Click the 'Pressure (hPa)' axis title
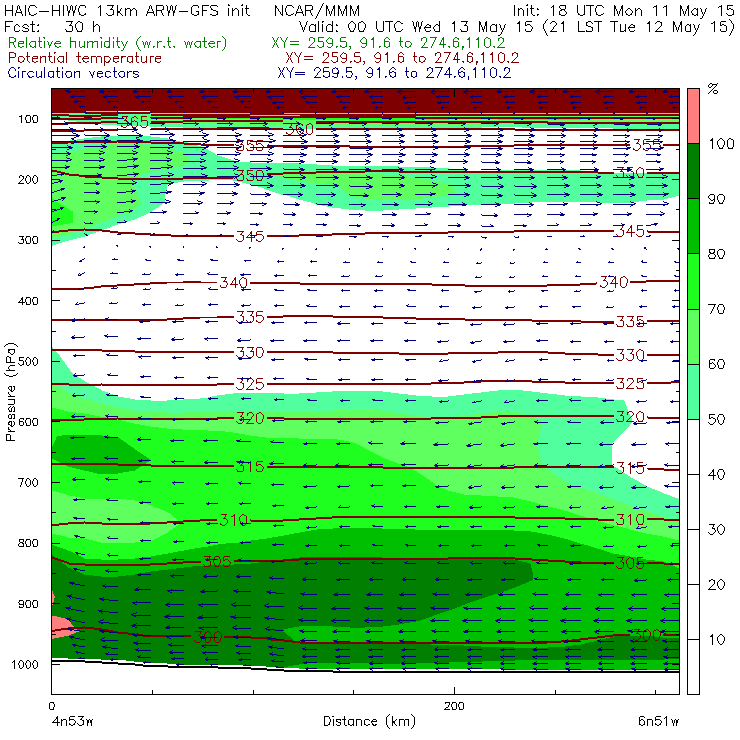 11,392
